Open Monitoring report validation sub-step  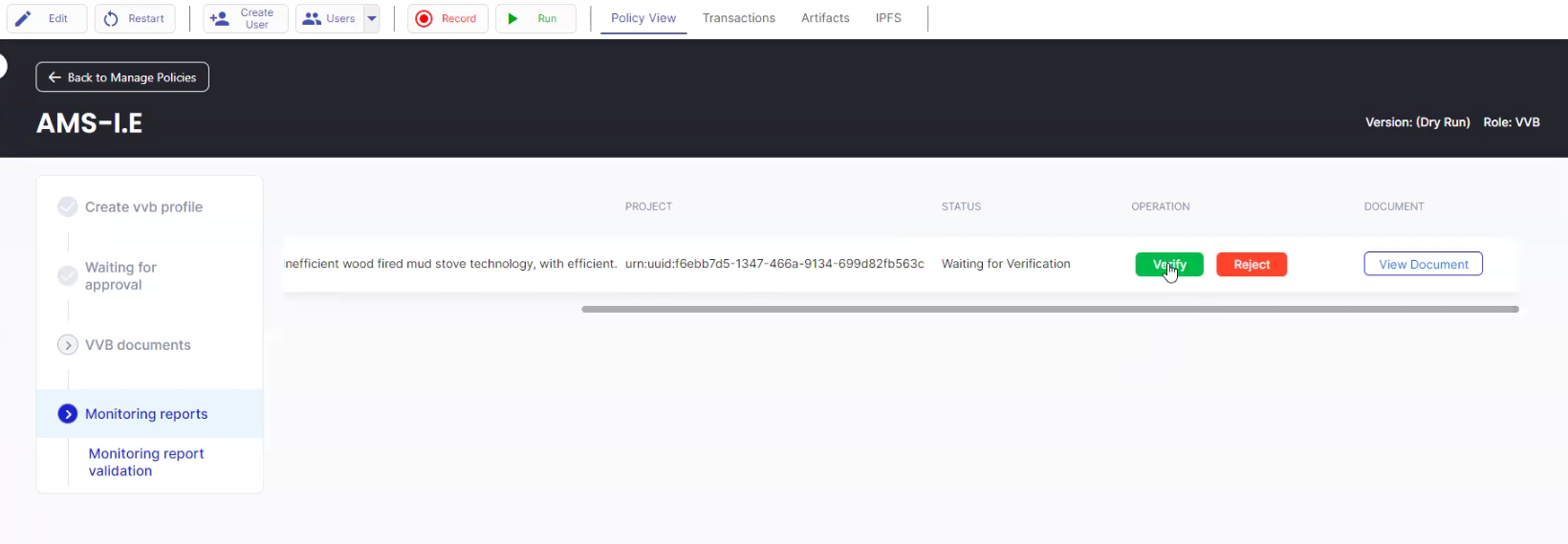pyautogui.click(x=146, y=462)
